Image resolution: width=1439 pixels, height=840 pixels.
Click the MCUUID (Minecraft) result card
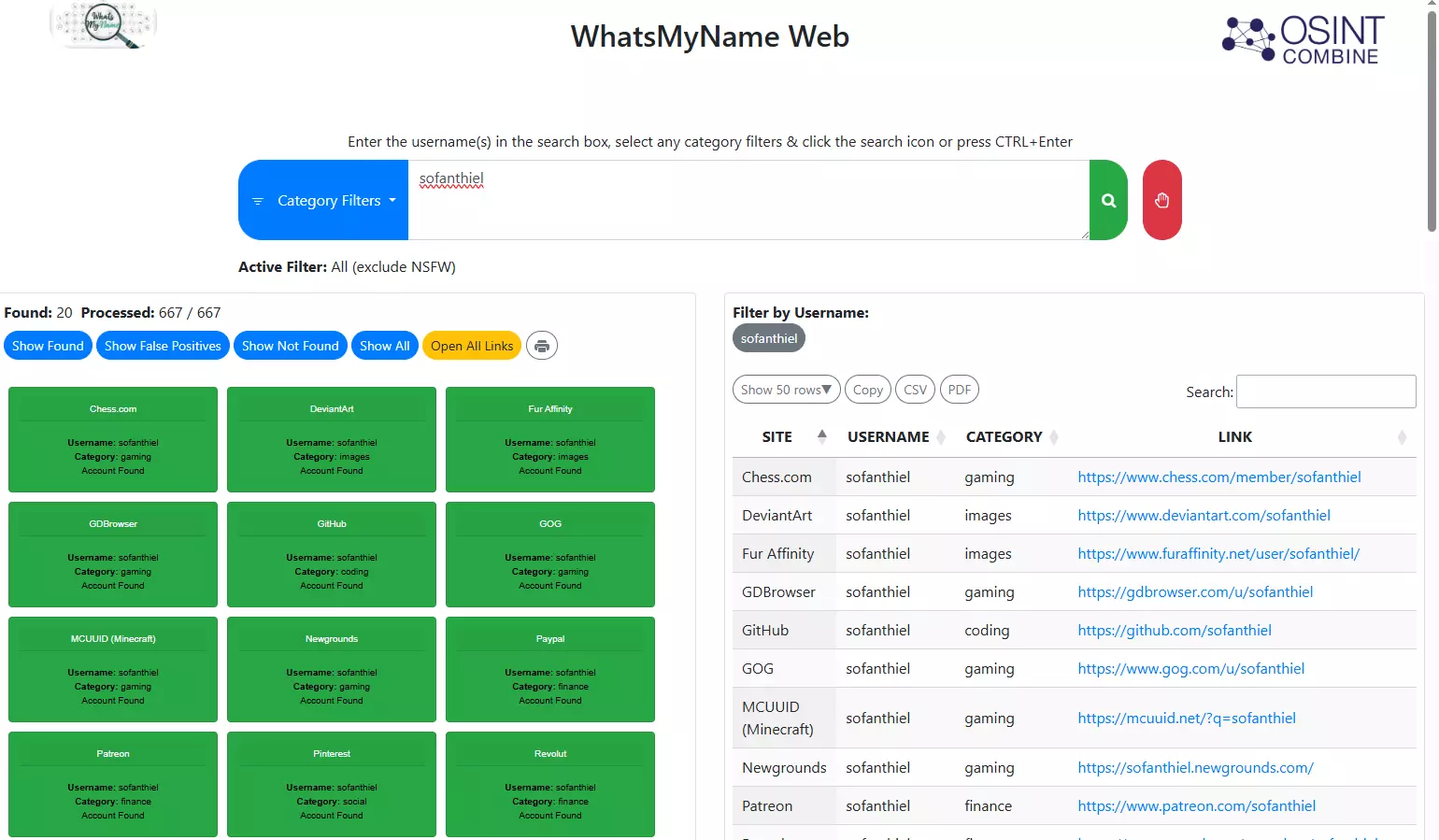[x=113, y=669]
